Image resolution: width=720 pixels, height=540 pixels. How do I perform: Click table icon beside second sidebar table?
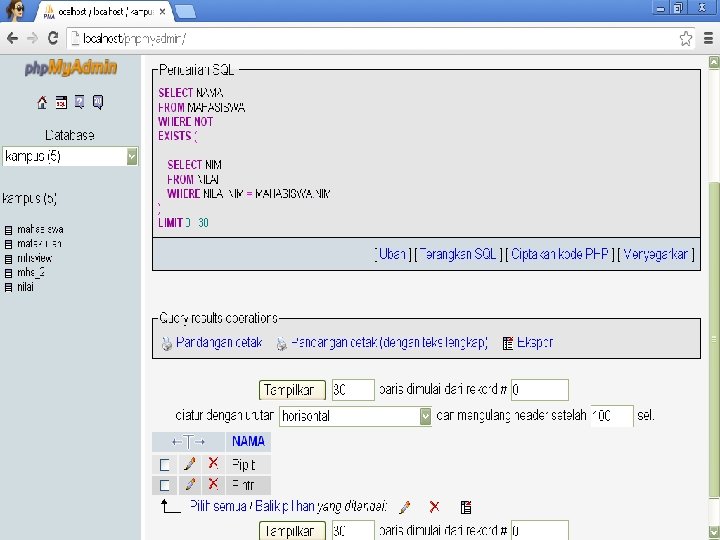[8, 244]
